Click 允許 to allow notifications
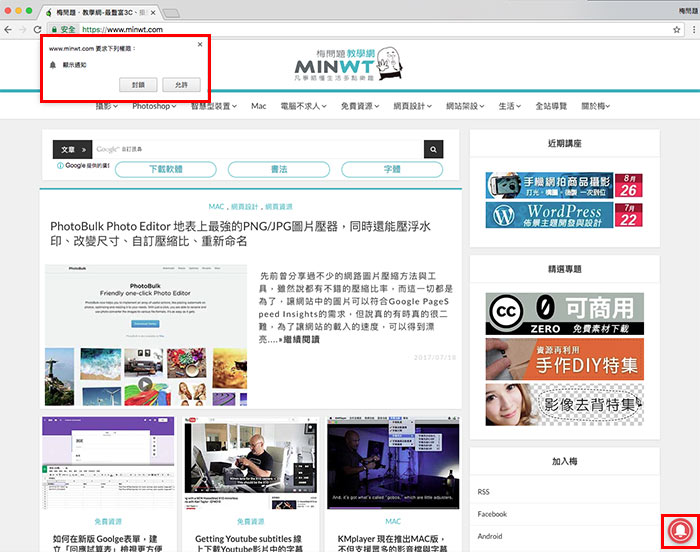The width and height of the screenshot is (700, 552). 181,85
